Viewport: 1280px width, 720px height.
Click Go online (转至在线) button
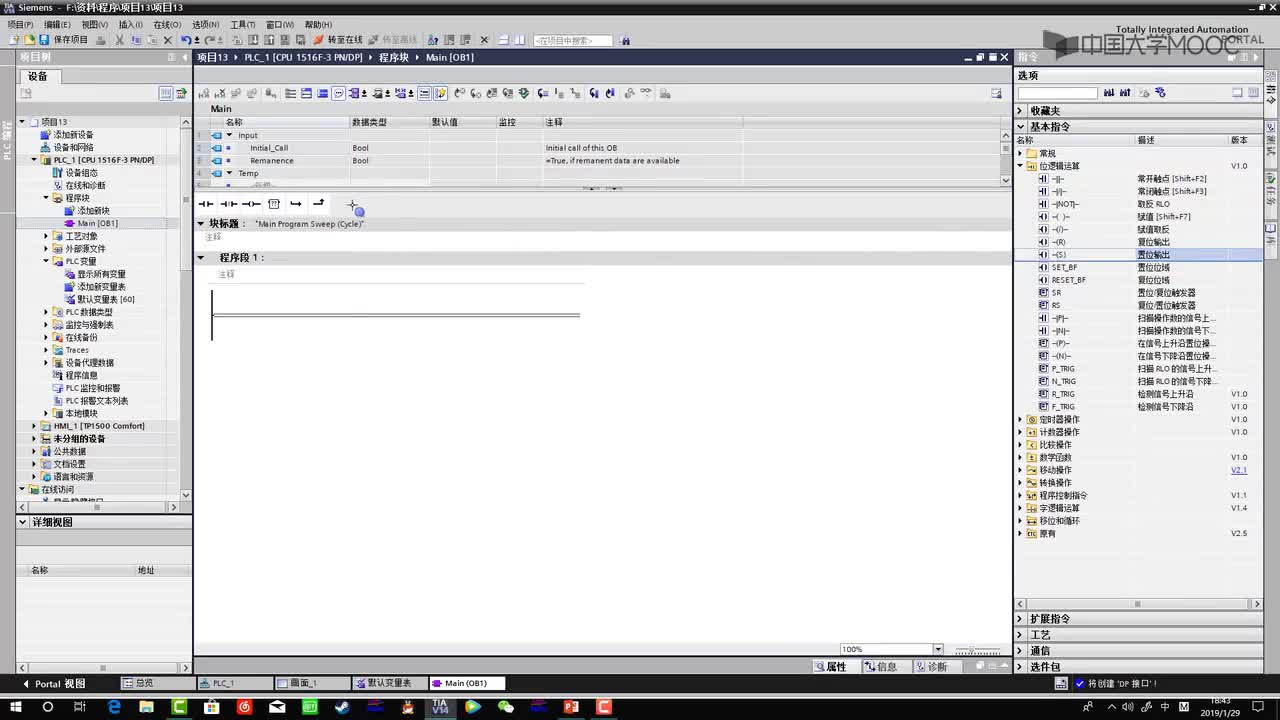click(338, 40)
